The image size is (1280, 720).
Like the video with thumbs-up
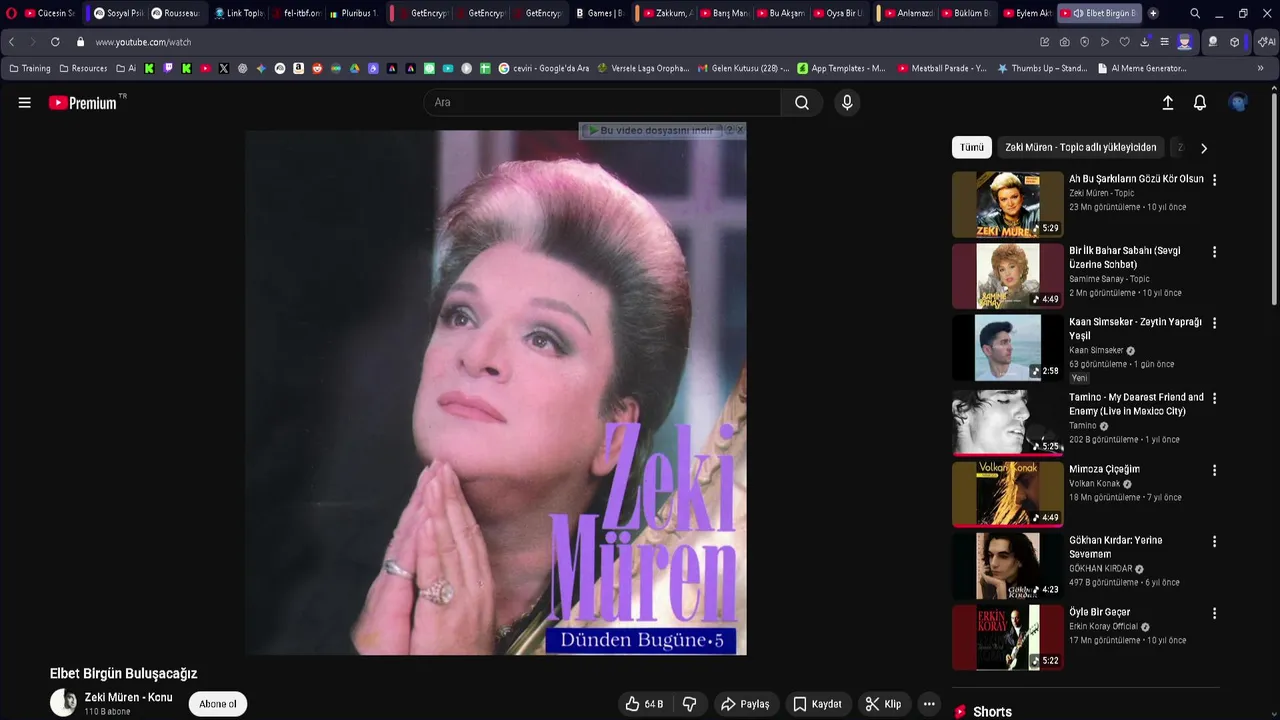pos(643,704)
